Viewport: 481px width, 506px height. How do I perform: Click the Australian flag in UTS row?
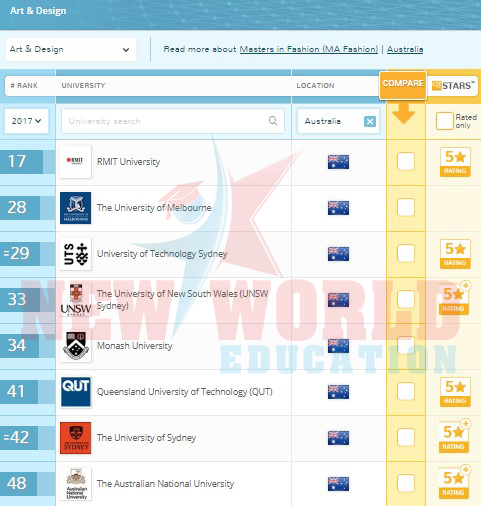point(338,254)
